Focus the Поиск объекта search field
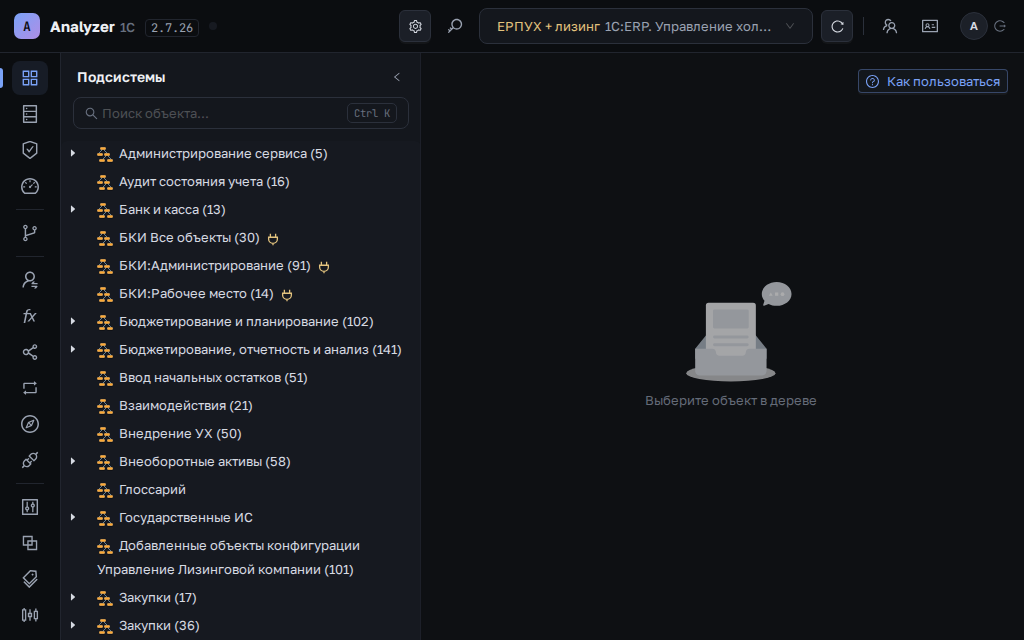This screenshot has width=1024, height=640. coord(241,113)
